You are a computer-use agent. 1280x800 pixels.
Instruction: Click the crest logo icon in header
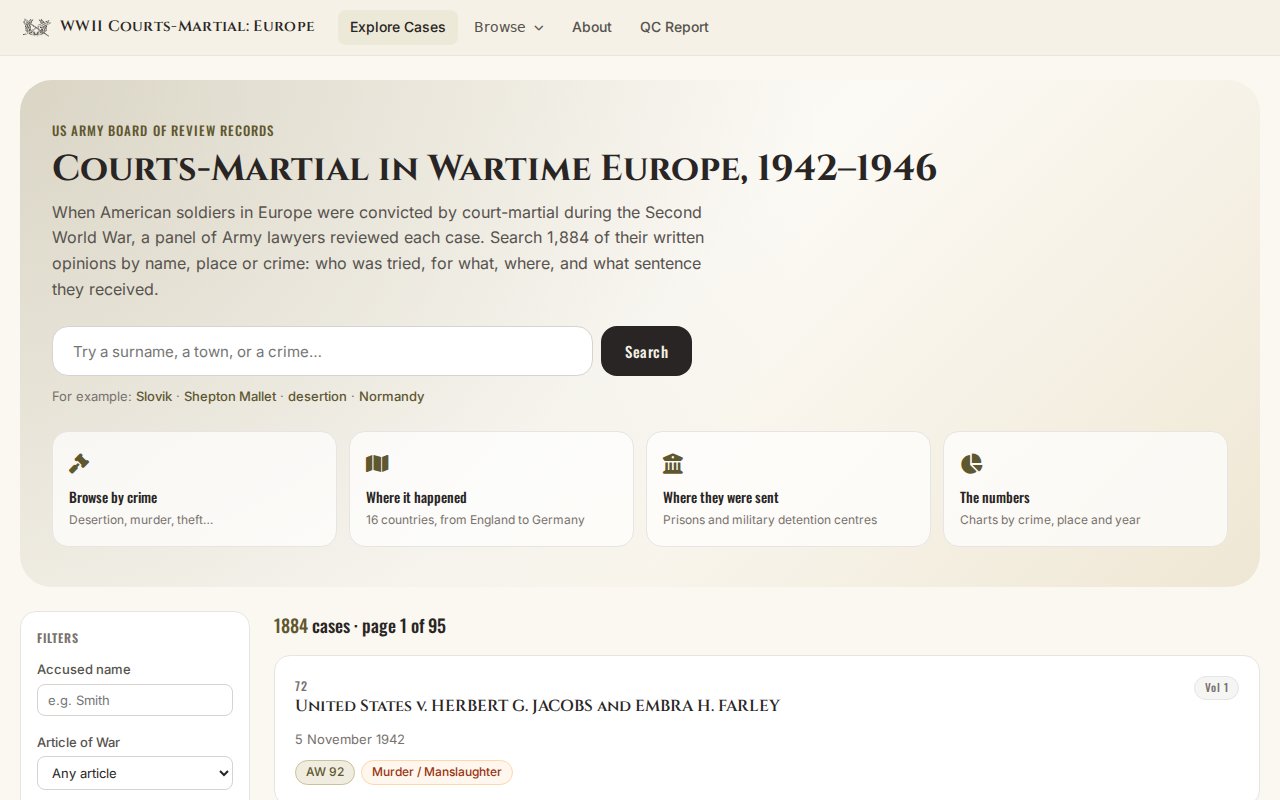(x=36, y=27)
